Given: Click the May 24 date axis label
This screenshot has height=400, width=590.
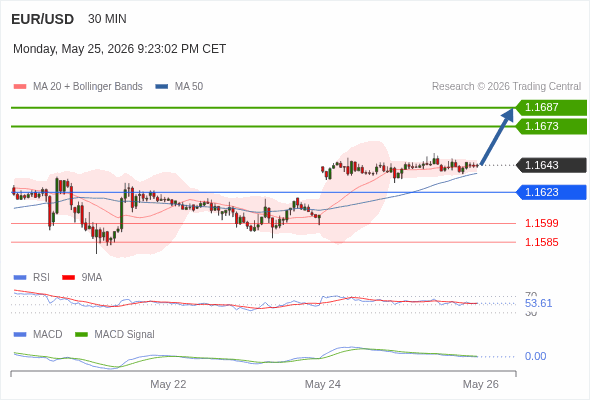Looking at the screenshot, I should [323, 384].
